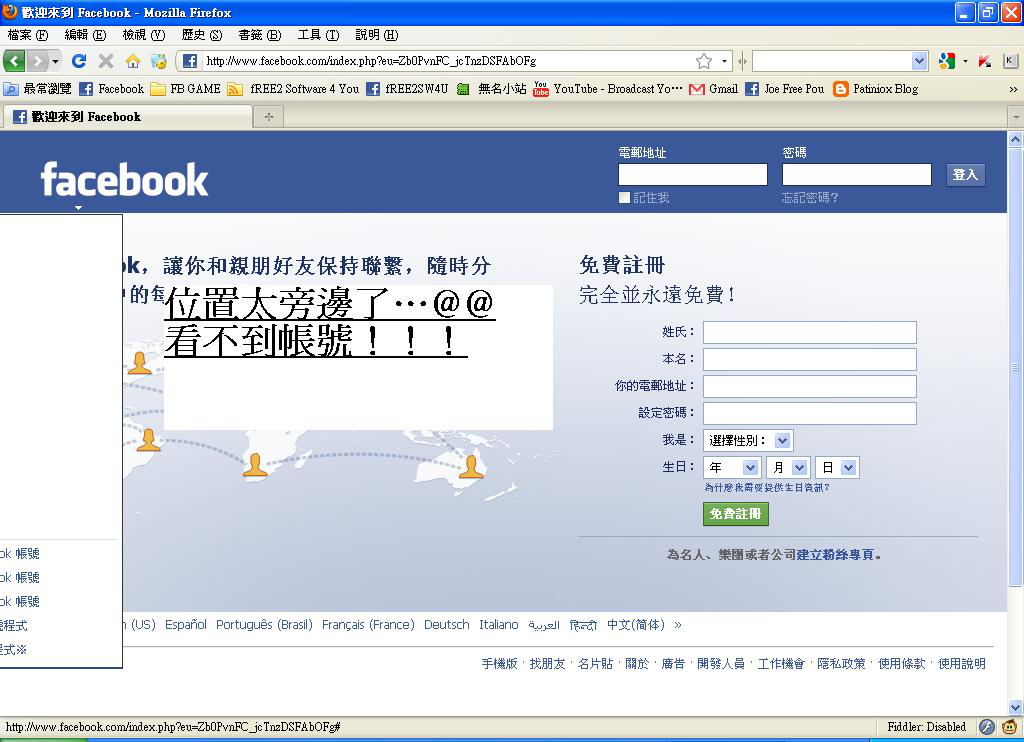
Task: Open the fREE2SW4U bookmark
Action: pyautogui.click(x=407, y=89)
